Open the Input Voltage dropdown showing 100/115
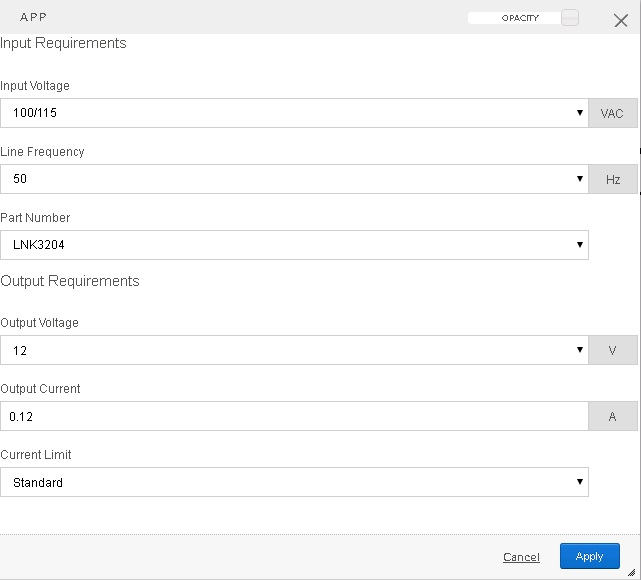Image resolution: width=641 pixels, height=580 pixels. tap(294, 113)
